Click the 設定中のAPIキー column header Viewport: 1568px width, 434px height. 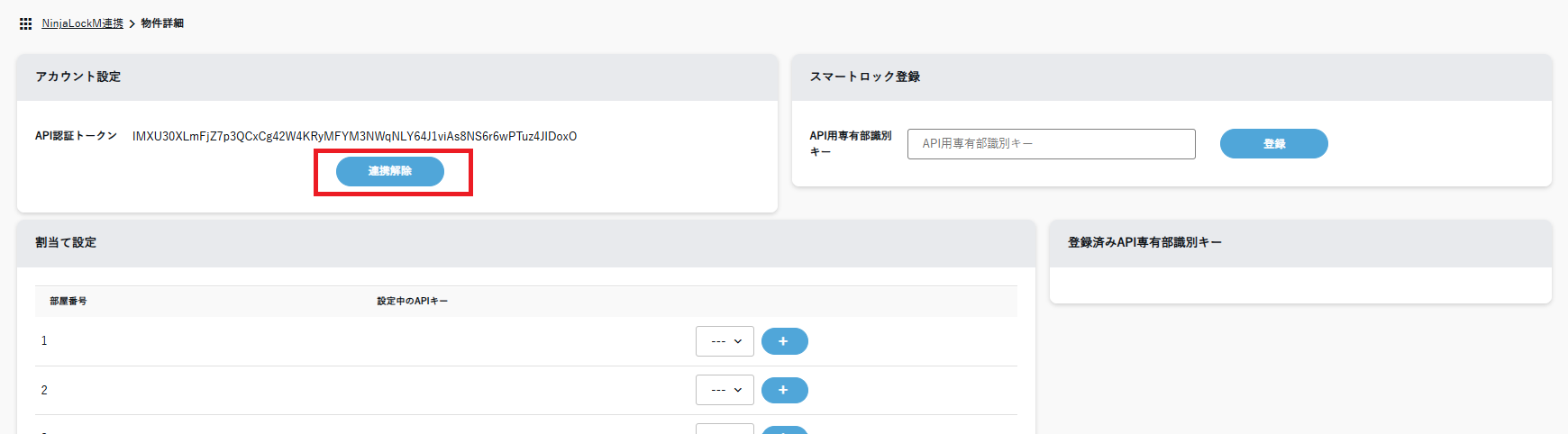[412, 302]
